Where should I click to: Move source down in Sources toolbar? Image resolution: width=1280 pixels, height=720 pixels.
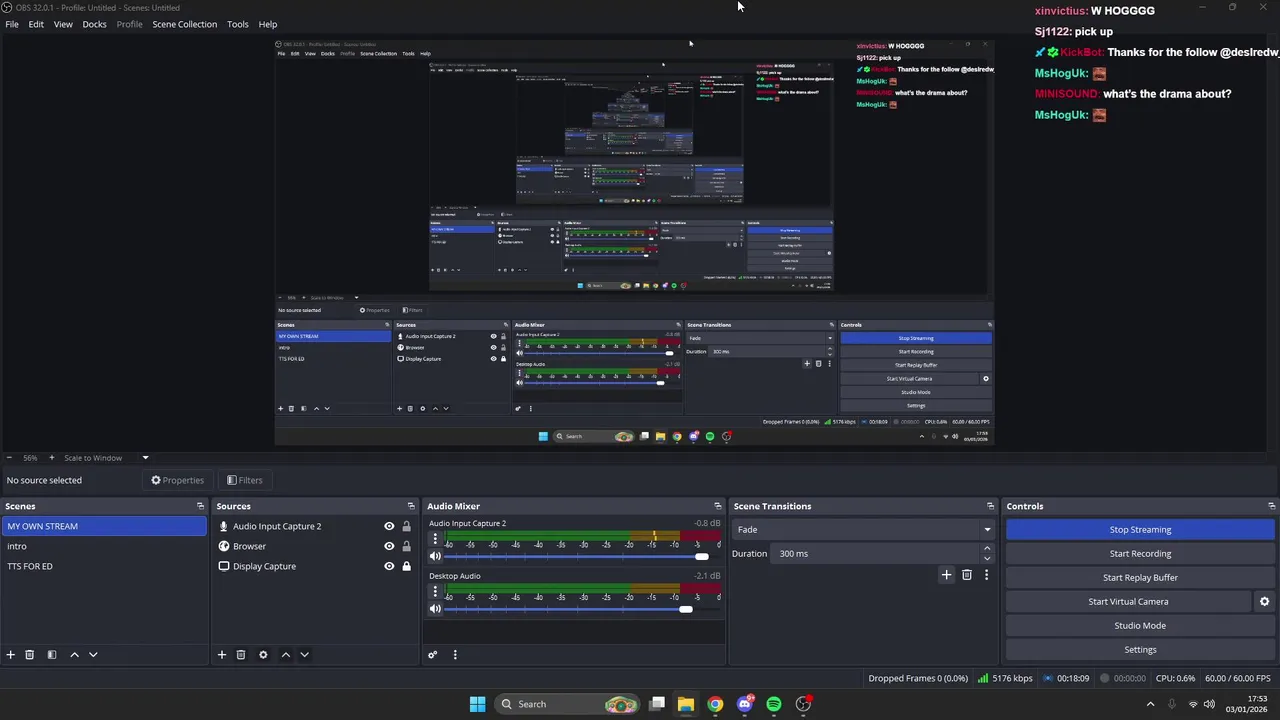[x=304, y=655]
